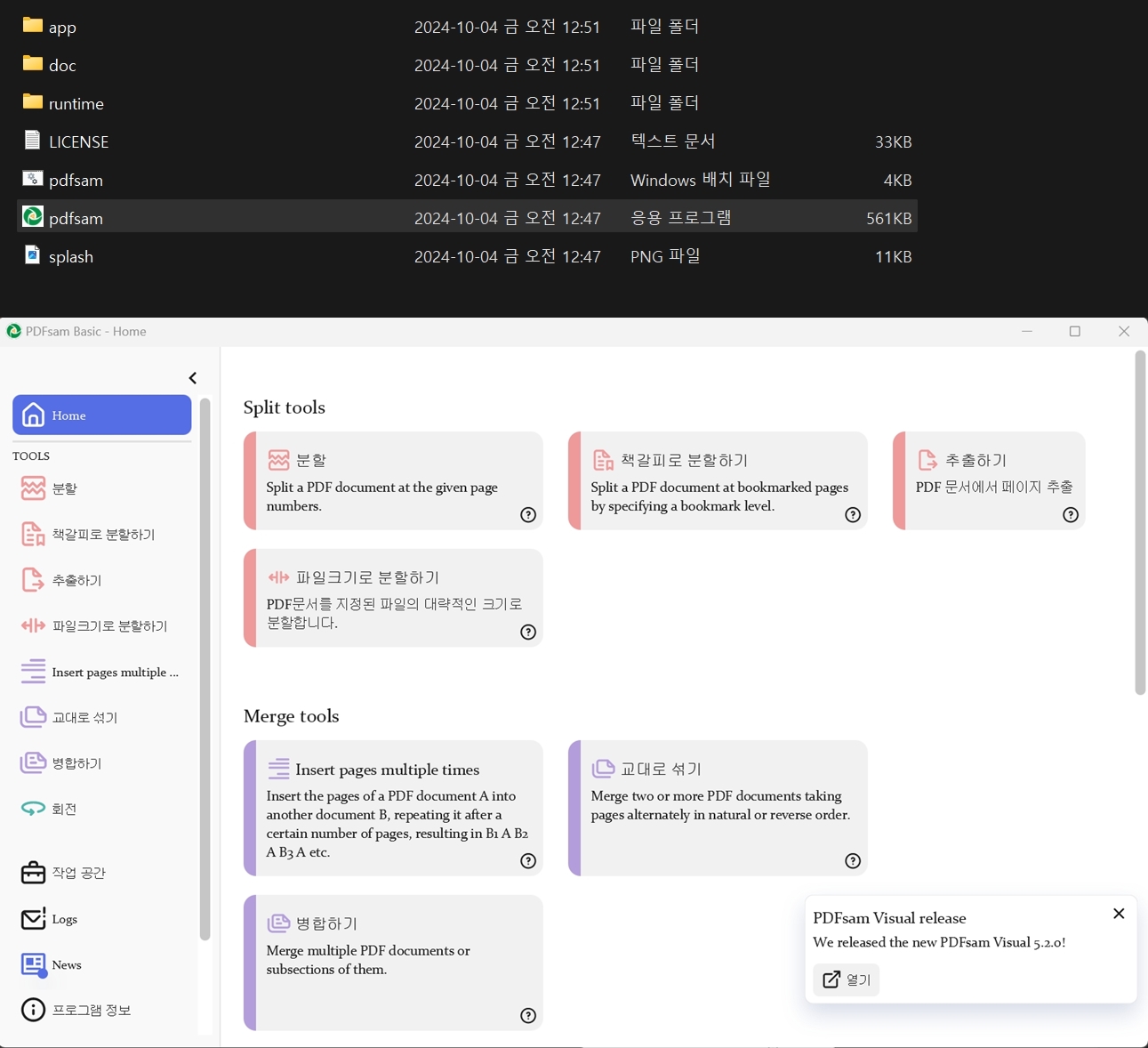This screenshot has height=1048, width=1148.
Task: Click help icon on the 추출하기 card
Action: click(1071, 515)
